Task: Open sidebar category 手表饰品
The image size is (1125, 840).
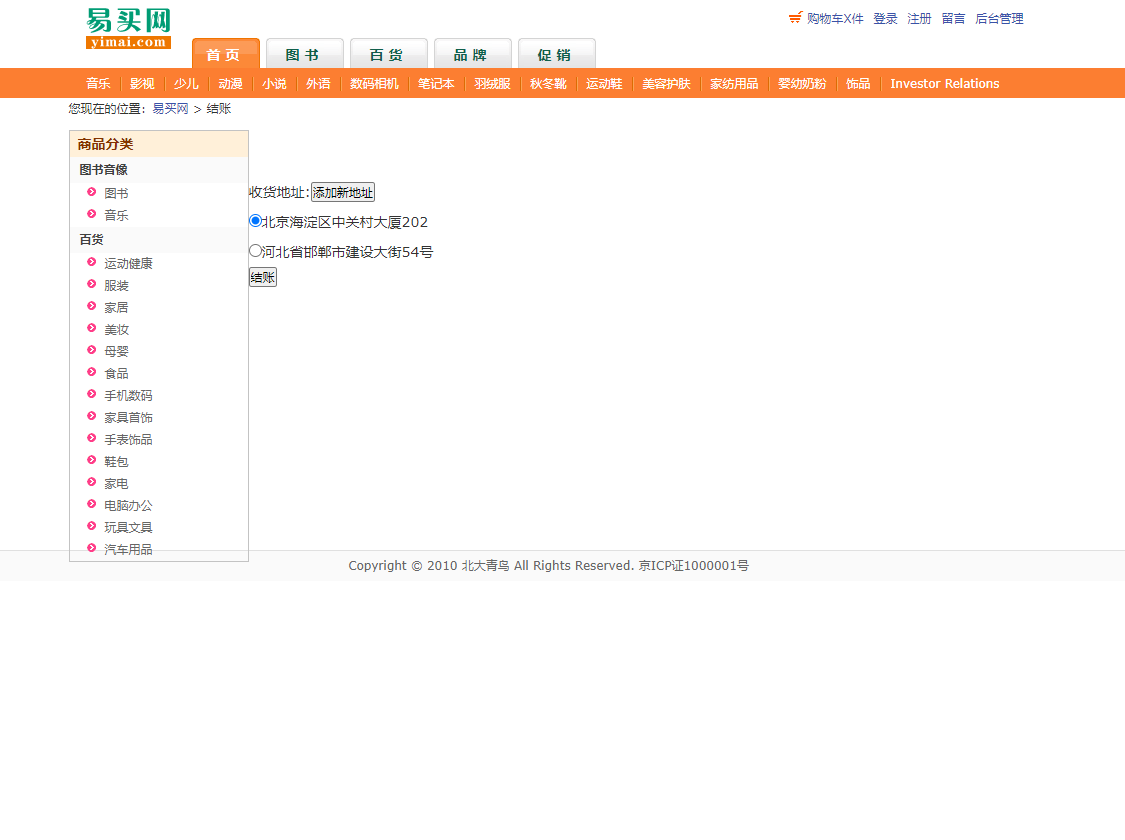Action: point(128,439)
